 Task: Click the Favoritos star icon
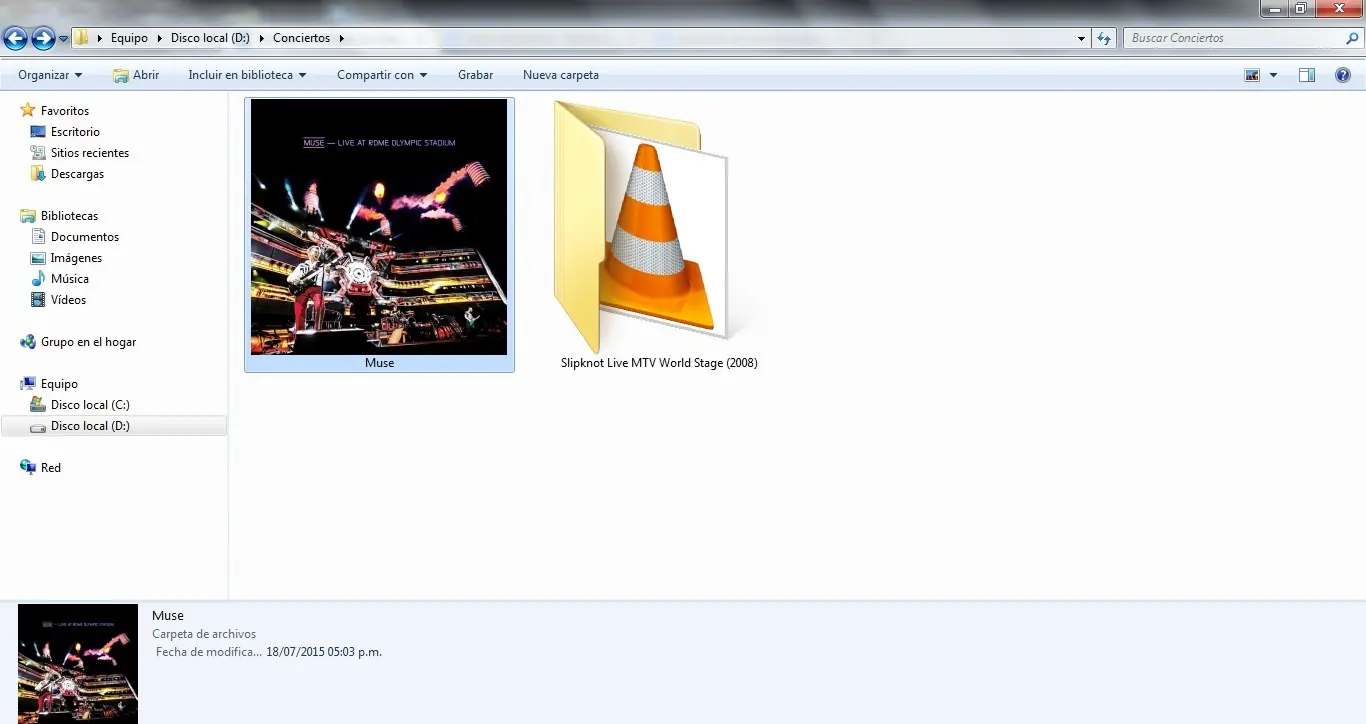pos(28,110)
